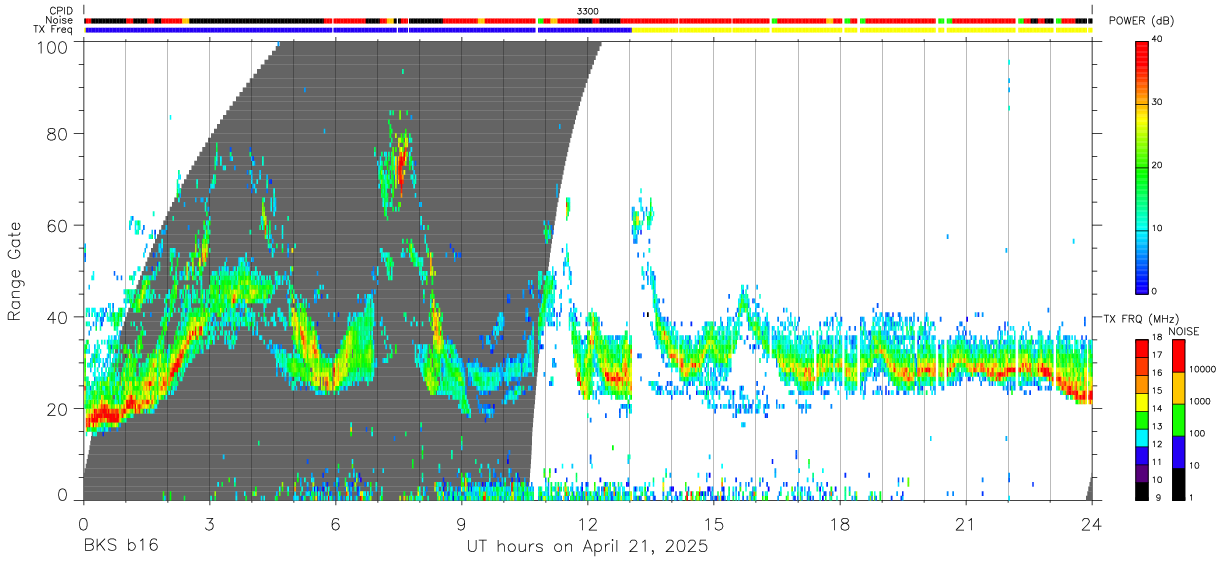Click the TX frequency colorbar legend
This screenshot has height=567, width=1228.
click(1142, 419)
